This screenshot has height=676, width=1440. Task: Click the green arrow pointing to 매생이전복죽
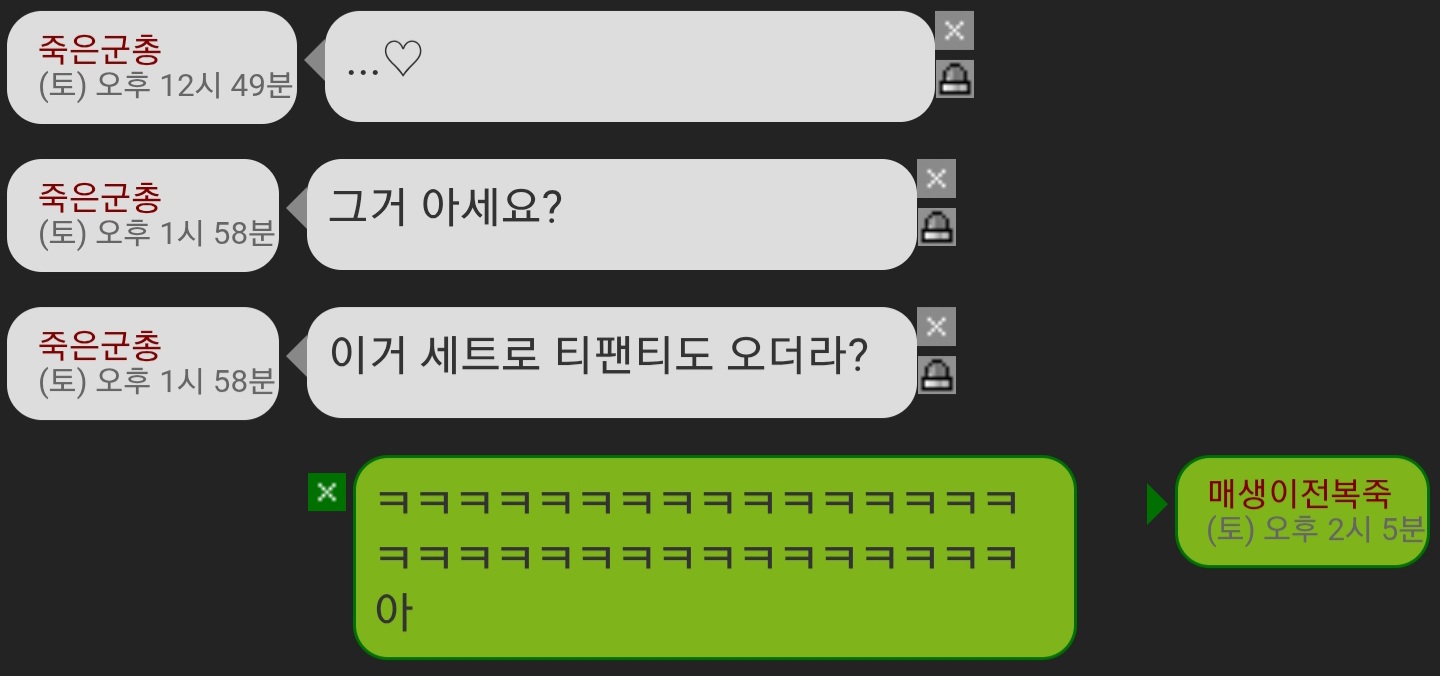[1157, 503]
